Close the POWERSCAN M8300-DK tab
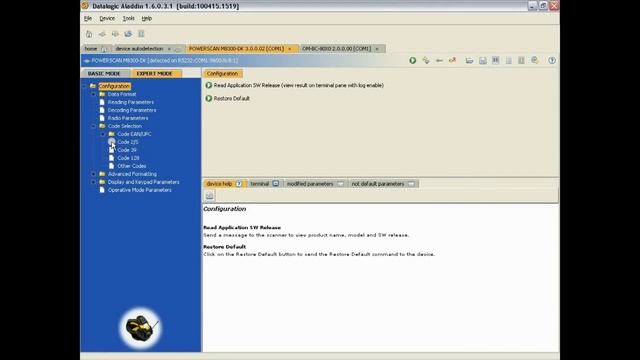 coord(290,49)
